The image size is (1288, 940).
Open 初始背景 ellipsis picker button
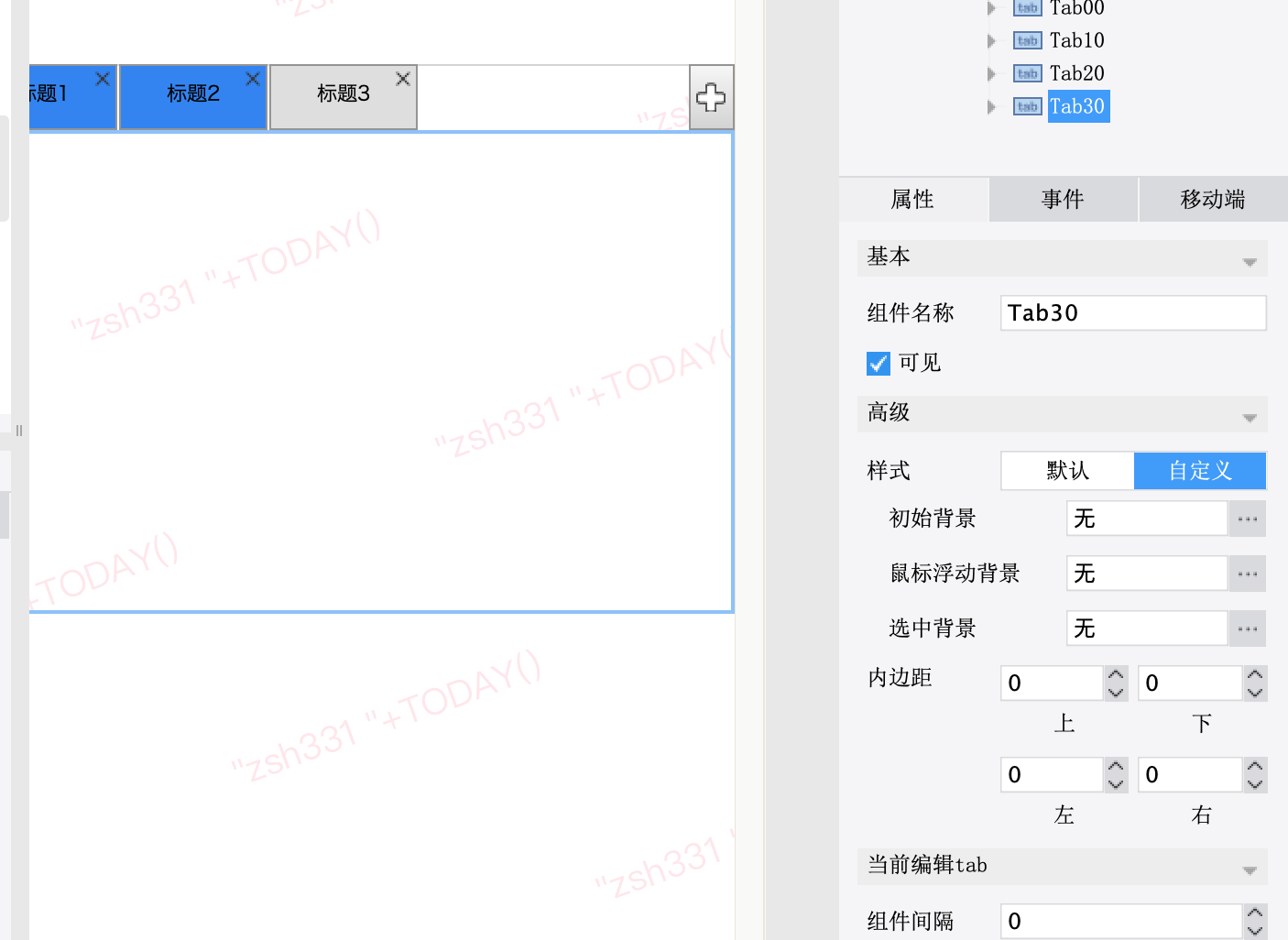(1247, 519)
